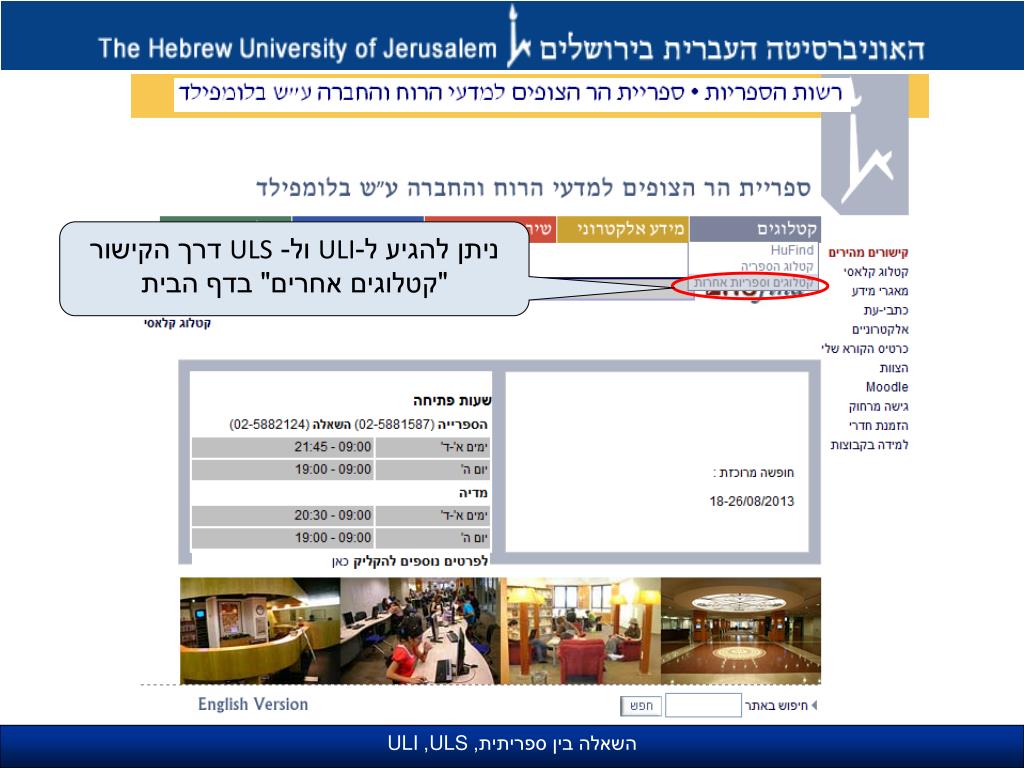Select קטלוגים וספריות אחרות menu entry
This screenshot has width=1024, height=768.
pos(752,283)
